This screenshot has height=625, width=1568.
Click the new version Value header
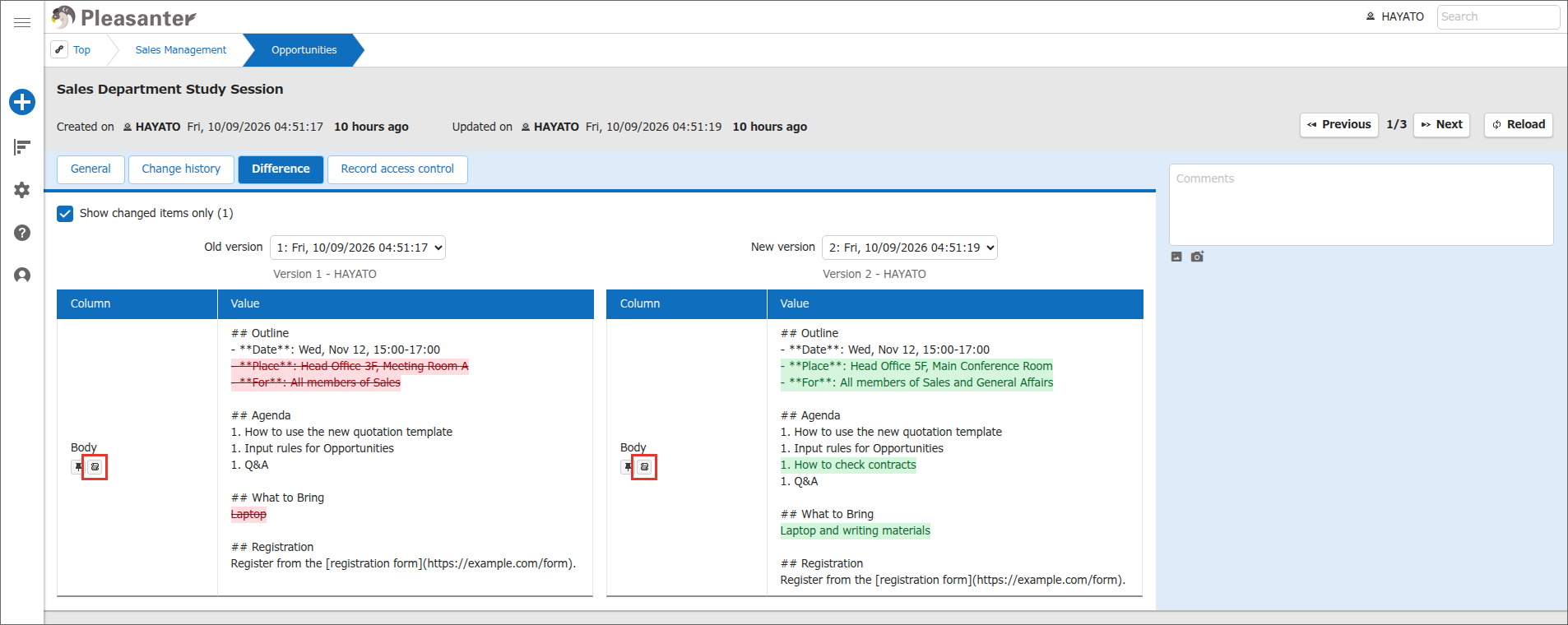click(x=955, y=303)
